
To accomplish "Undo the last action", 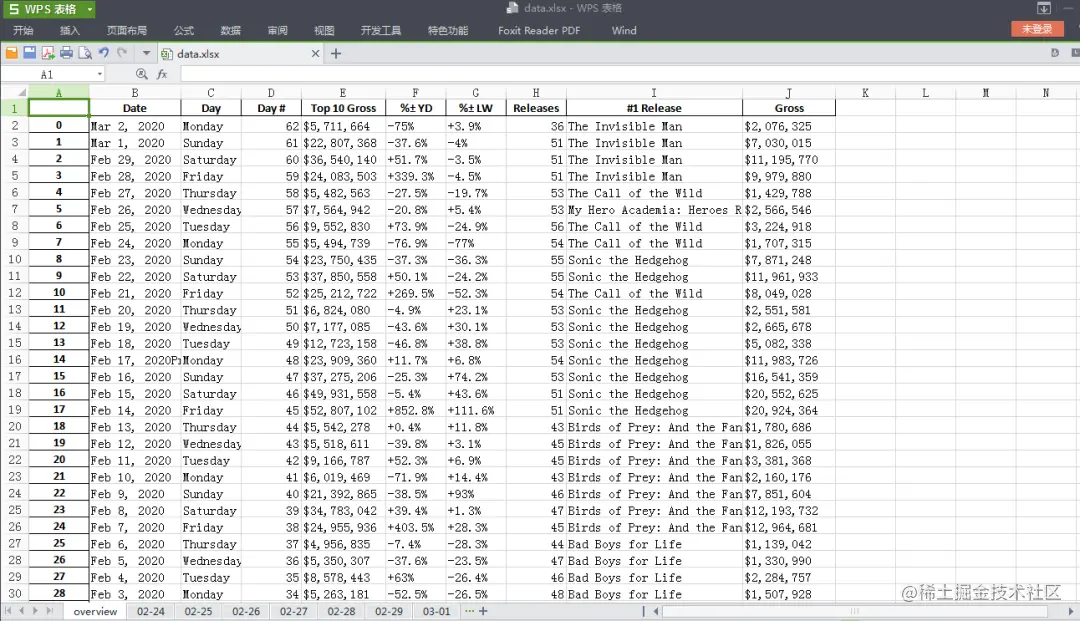I will tap(103, 53).
